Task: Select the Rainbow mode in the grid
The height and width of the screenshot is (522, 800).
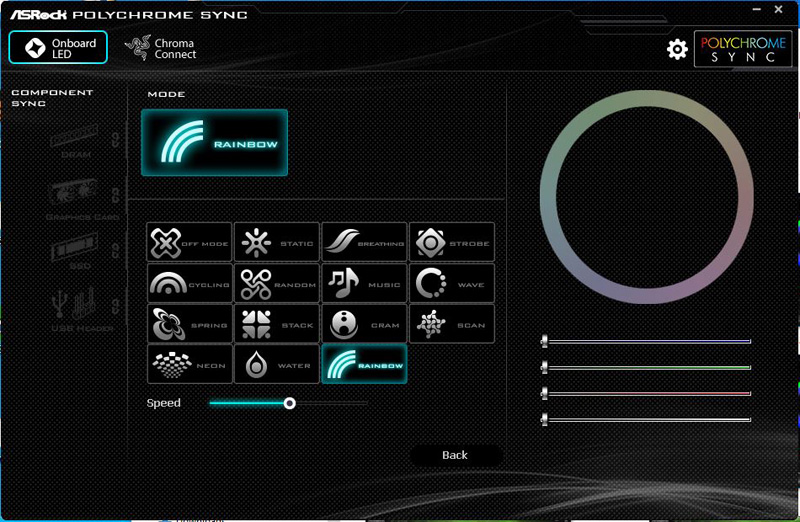Action: coord(364,364)
